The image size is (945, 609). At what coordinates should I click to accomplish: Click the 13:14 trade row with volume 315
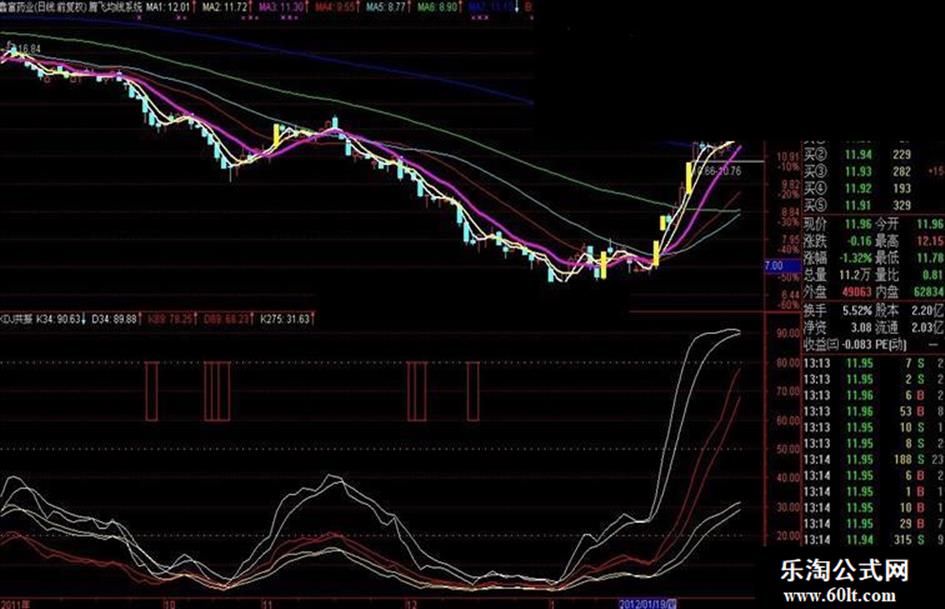[x=874, y=540]
